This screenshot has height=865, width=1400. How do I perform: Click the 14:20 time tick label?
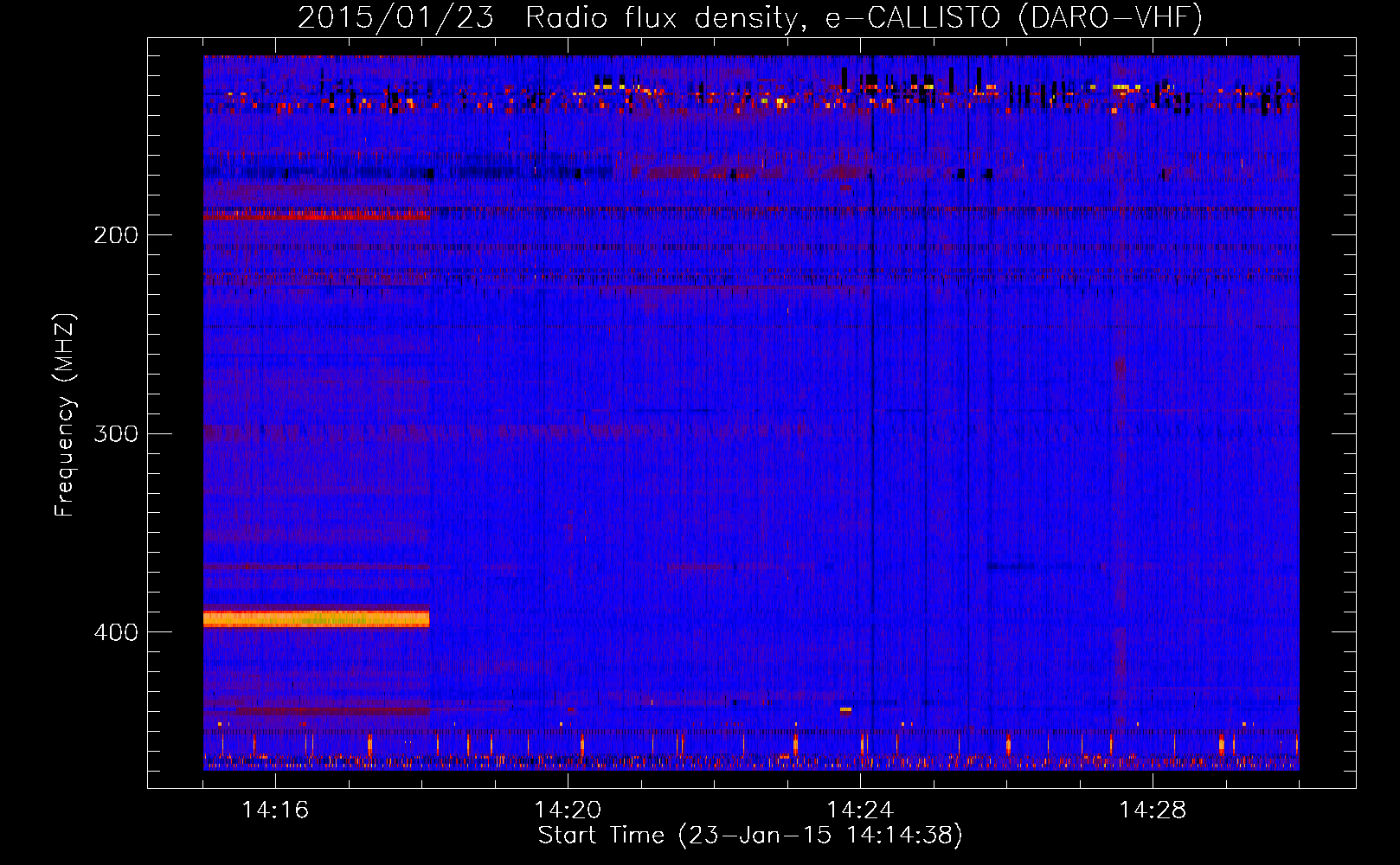(568, 810)
